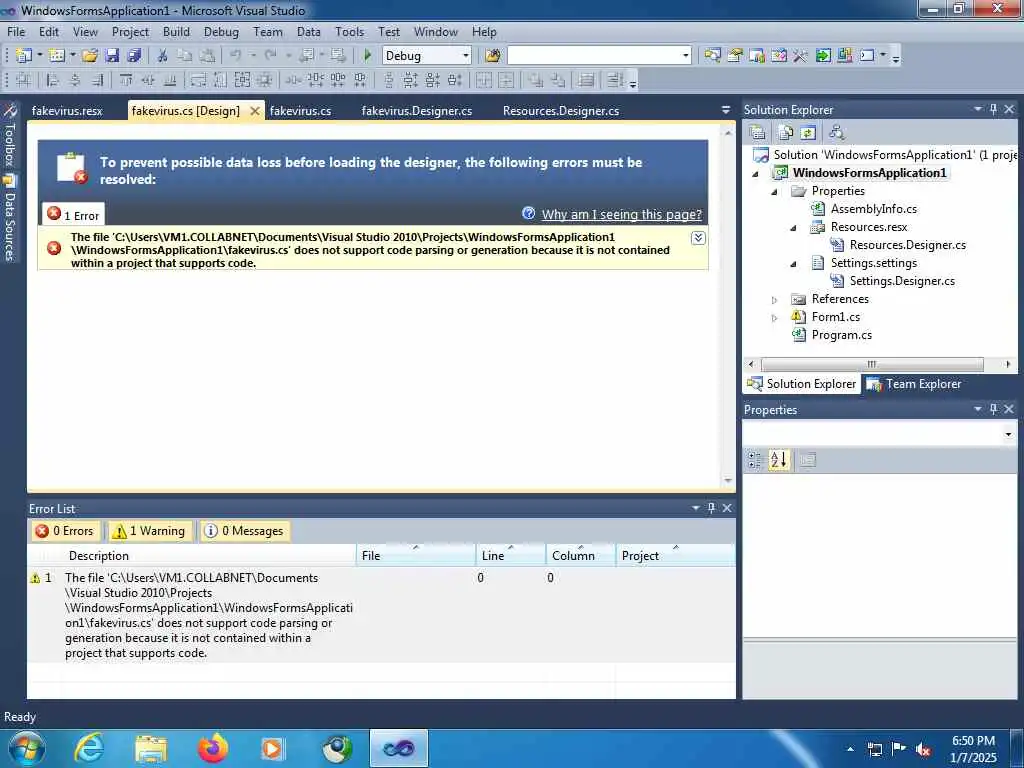Click inside the Find text input box
Viewport: 1024px width, 768px height.
point(593,56)
